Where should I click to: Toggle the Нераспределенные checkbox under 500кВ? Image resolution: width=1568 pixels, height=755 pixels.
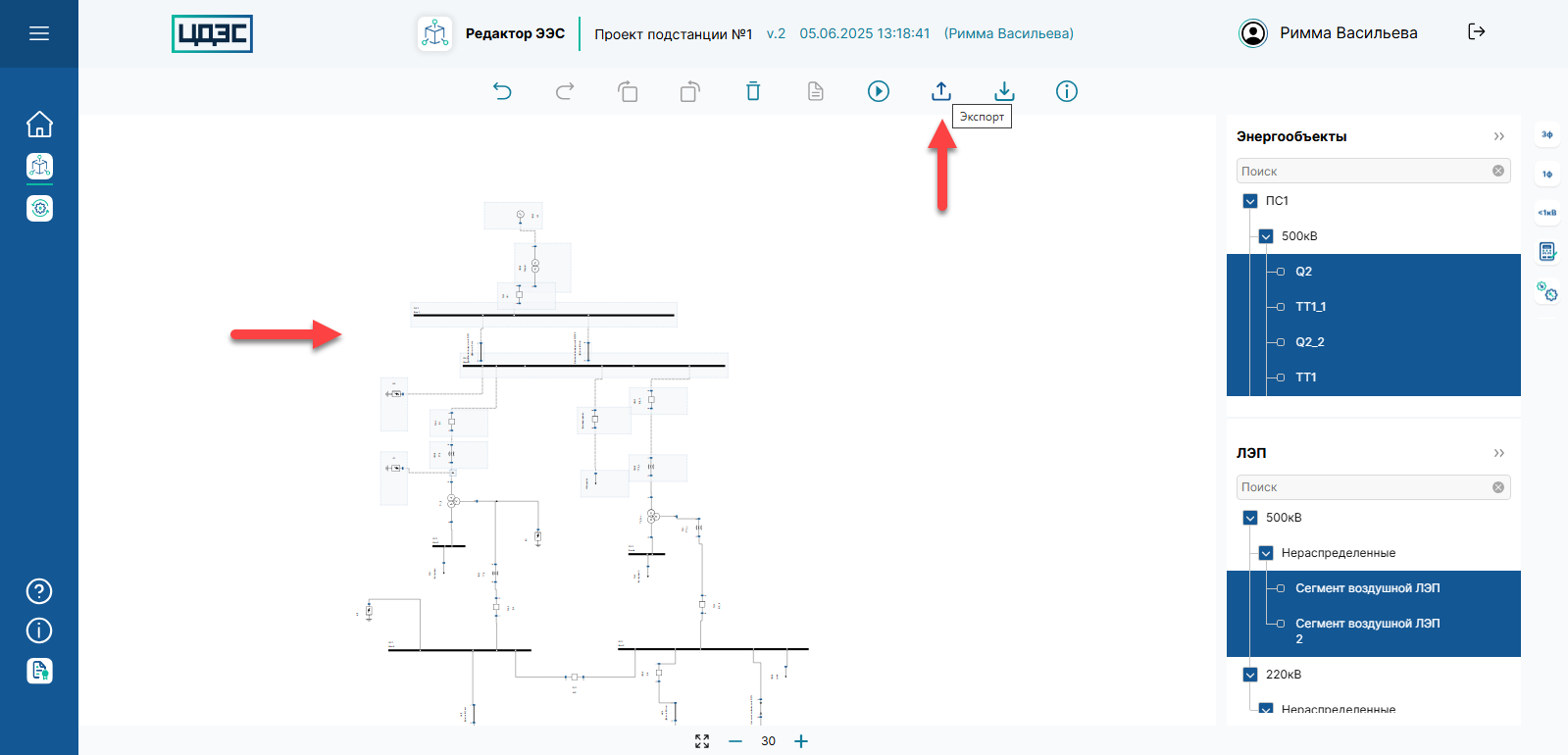[x=1266, y=553]
